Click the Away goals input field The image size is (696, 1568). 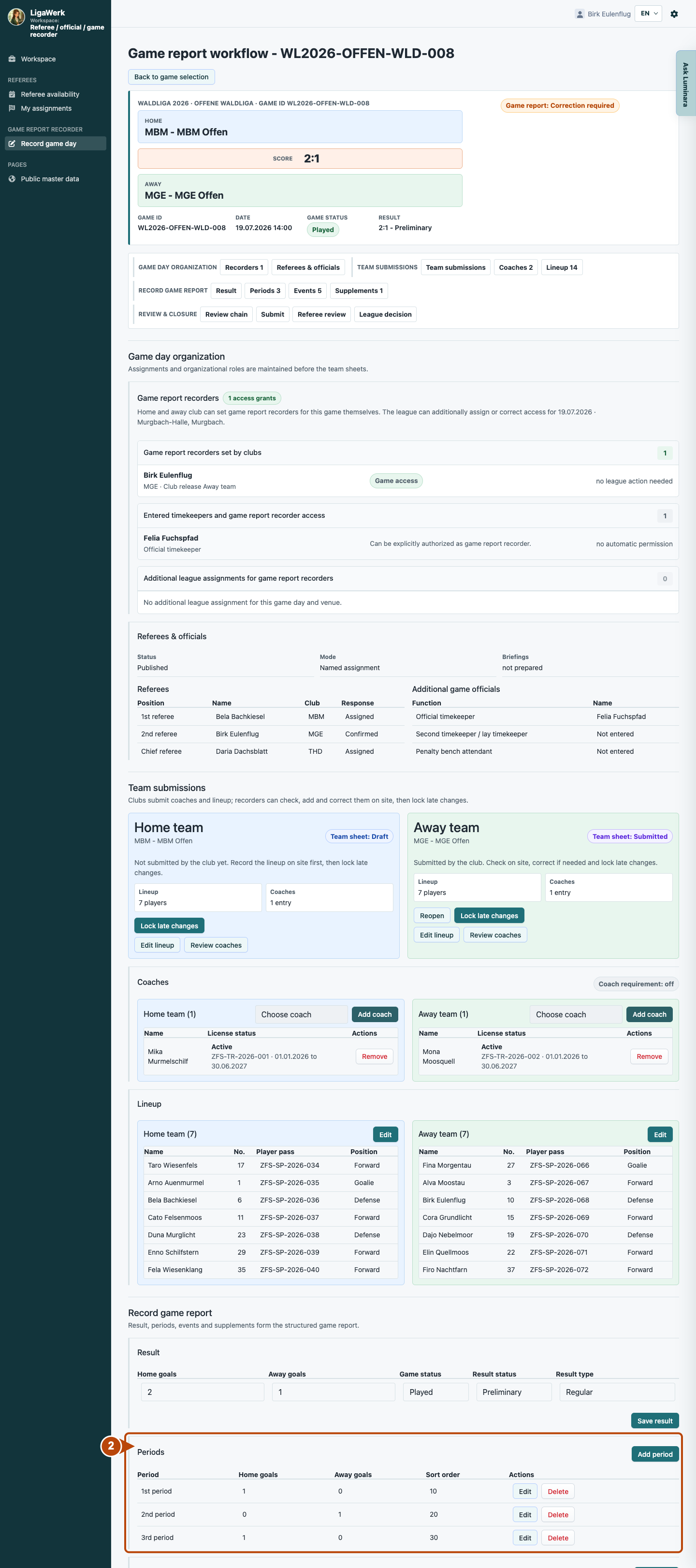(333, 1392)
